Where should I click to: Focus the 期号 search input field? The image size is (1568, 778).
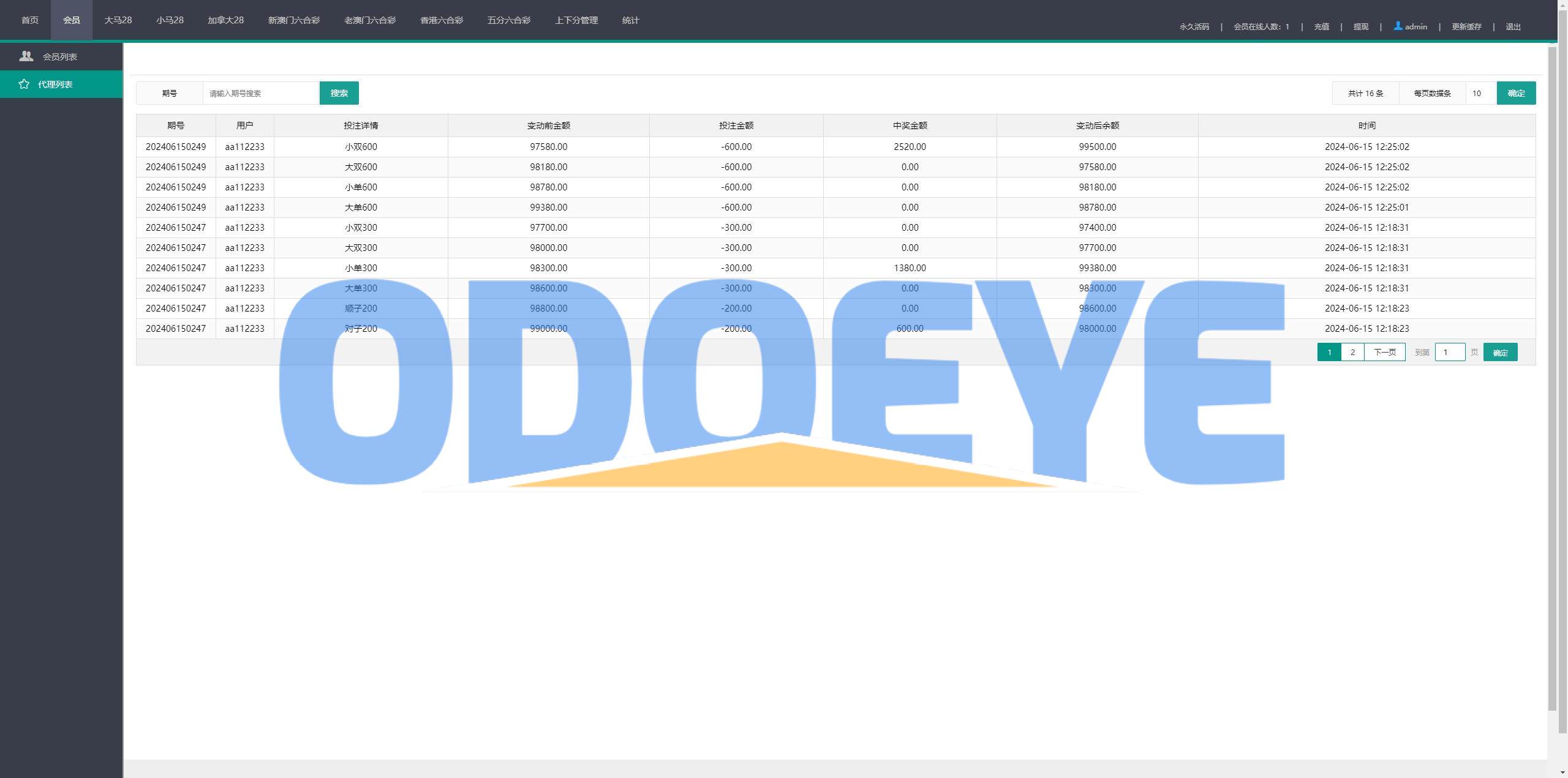click(x=261, y=93)
